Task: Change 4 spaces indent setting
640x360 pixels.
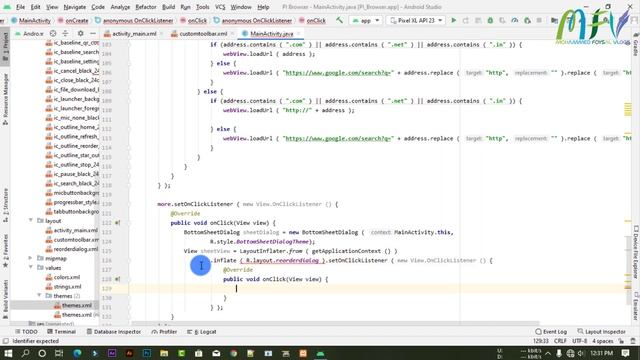Action: click(x=602, y=341)
